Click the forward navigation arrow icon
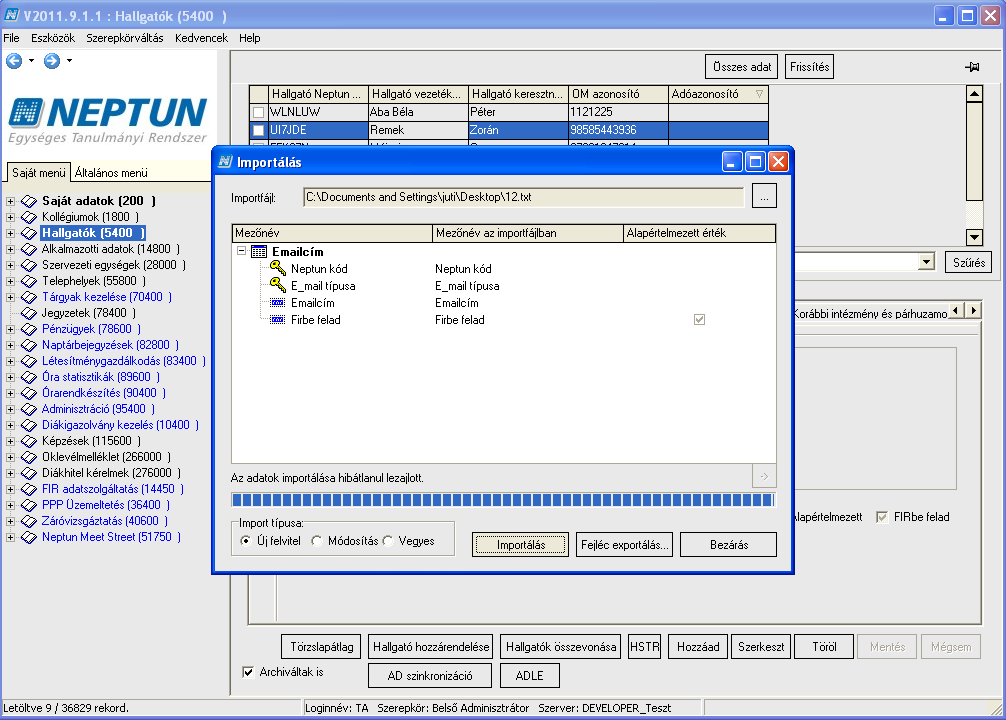The width and height of the screenshot is (1006, 720). pos(52,61)
